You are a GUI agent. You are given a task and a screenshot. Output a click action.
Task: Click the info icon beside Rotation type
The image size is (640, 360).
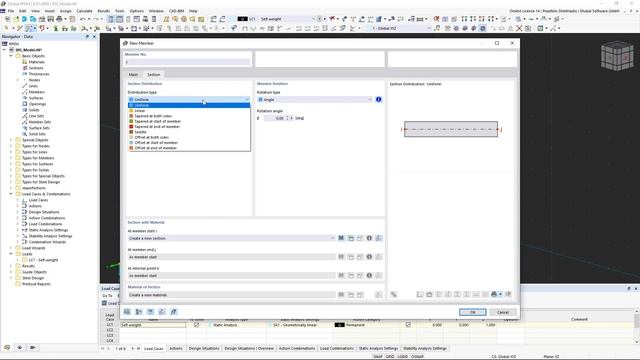pos(378,100)
